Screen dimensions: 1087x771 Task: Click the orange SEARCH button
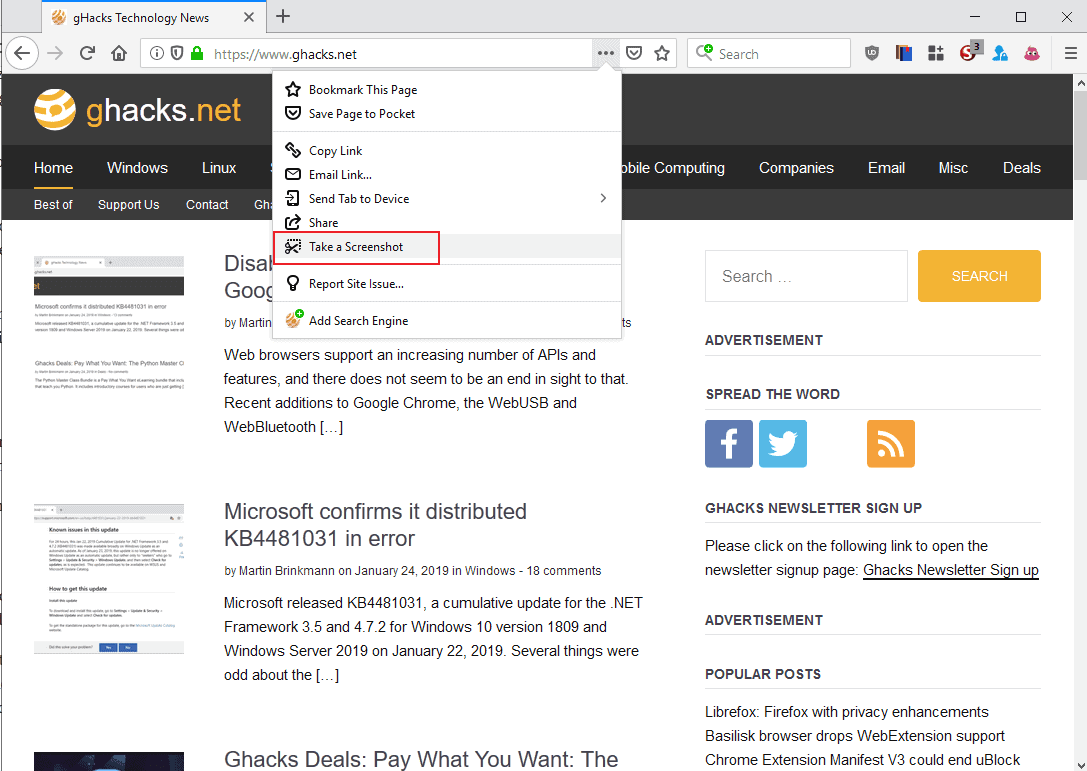(x=979, y=276)
